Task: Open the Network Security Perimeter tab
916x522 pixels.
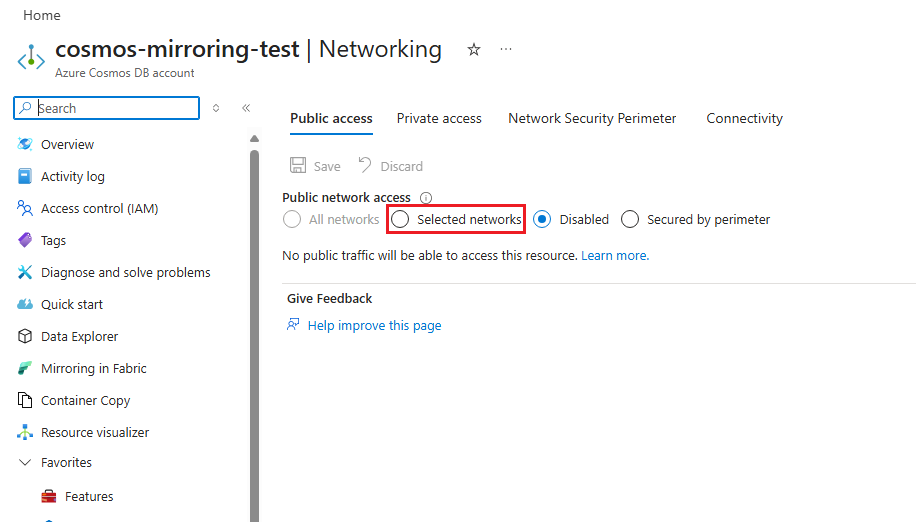Action: point(592,119)
